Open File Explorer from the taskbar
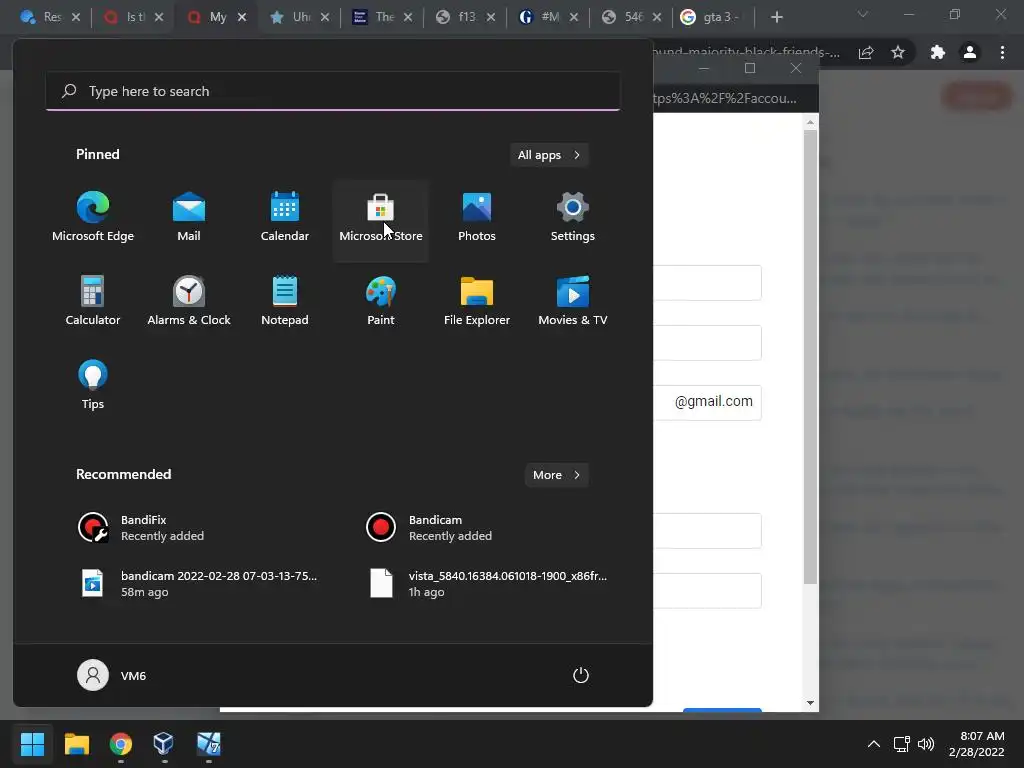This screenshot has width=1024, height=768. click(x=76, y=744)
